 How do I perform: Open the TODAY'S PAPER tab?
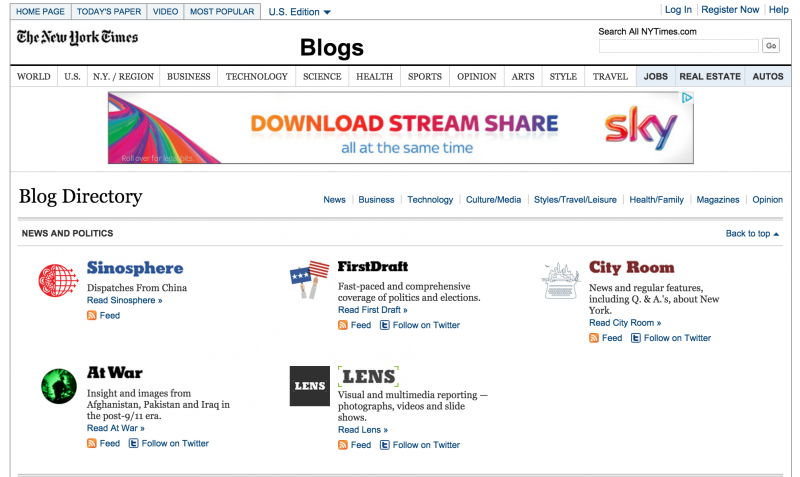point(109,11)
